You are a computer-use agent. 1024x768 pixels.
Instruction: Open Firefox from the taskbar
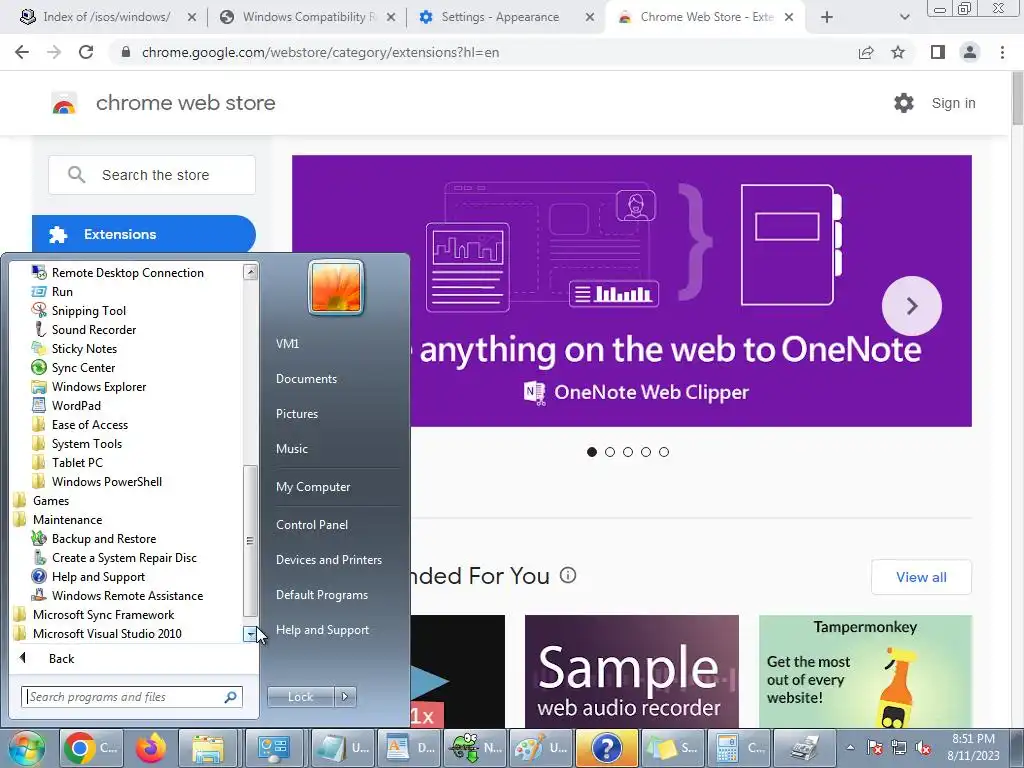coord(151,748)
